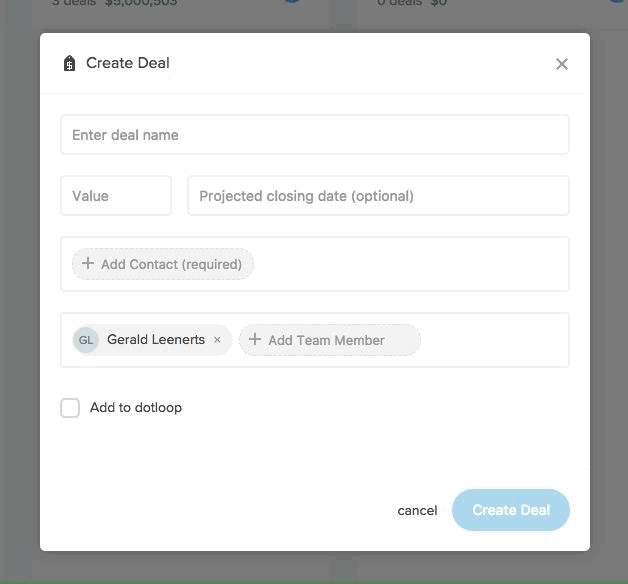Screen dimensions: 628x584
Task: Remove Gerald Leenerts from team members
Action: 217,340
